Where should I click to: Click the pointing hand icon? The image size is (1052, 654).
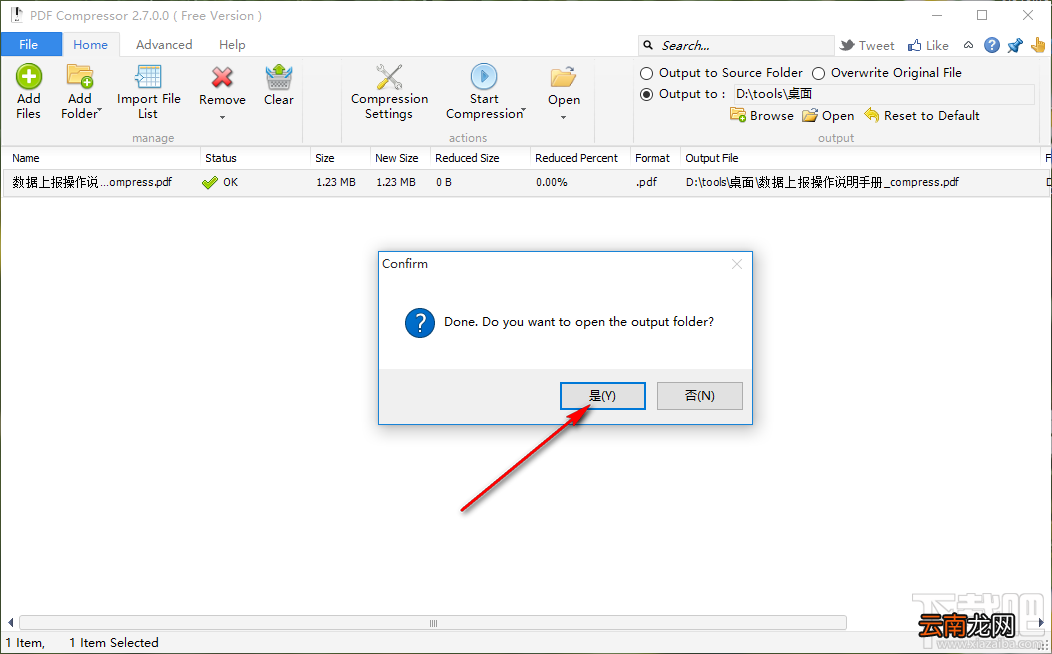[x=1038, y=45]
